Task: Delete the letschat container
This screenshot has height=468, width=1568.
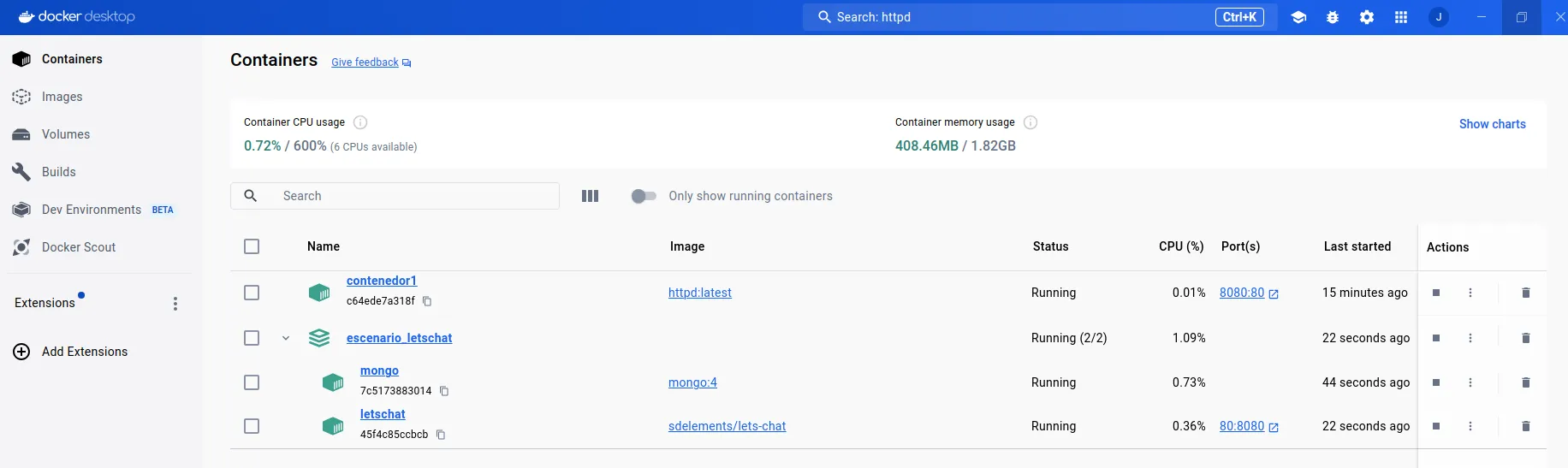Action: pos(1525,426)
